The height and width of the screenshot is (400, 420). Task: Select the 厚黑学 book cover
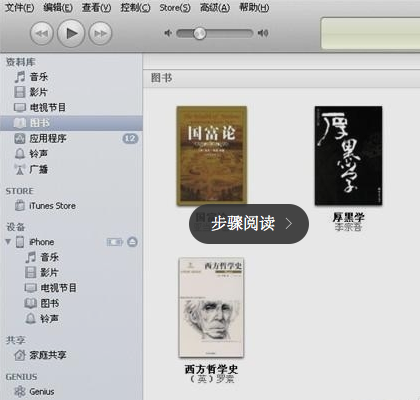[x=348, y=156]
